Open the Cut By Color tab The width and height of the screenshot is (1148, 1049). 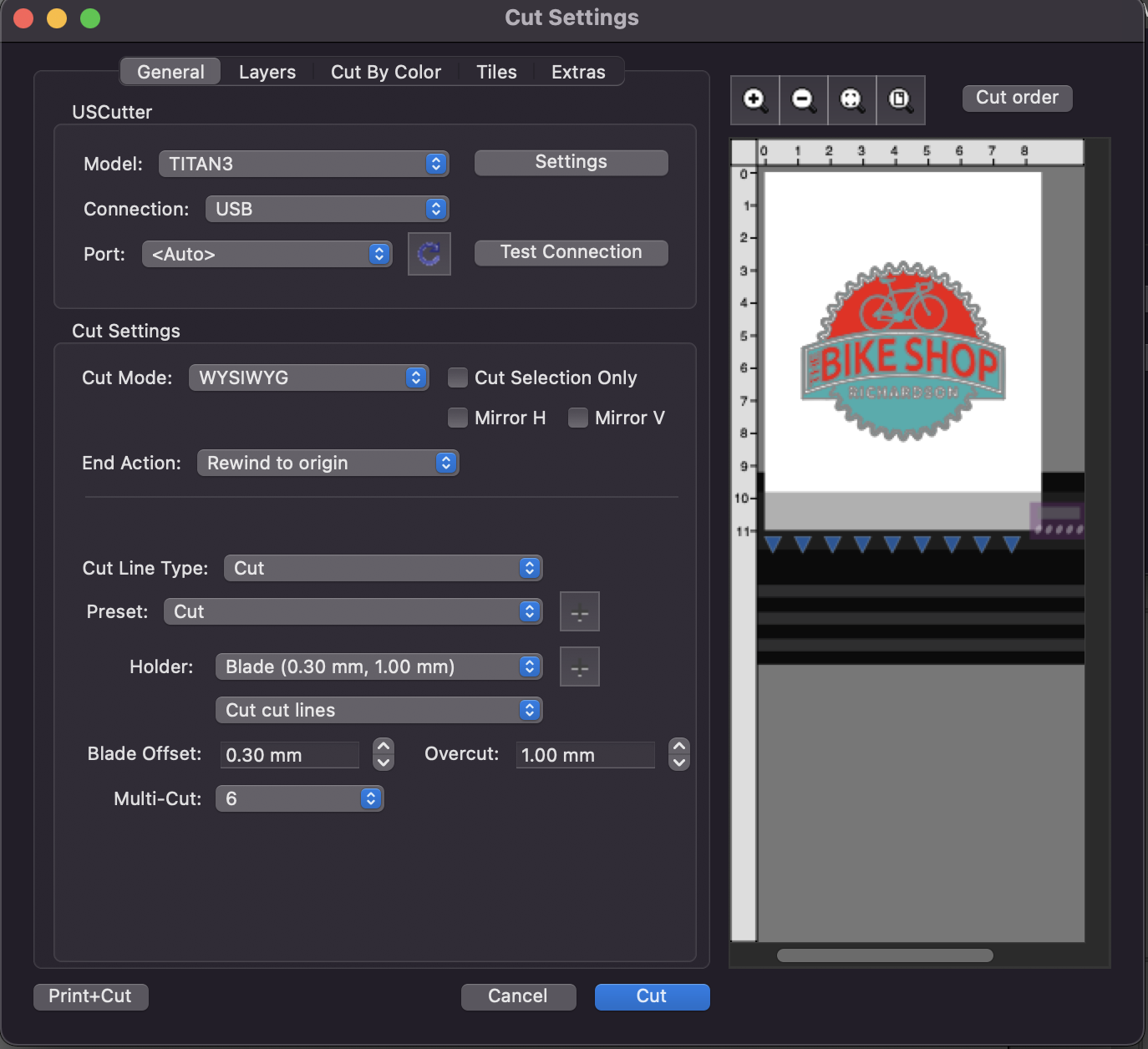386,72
